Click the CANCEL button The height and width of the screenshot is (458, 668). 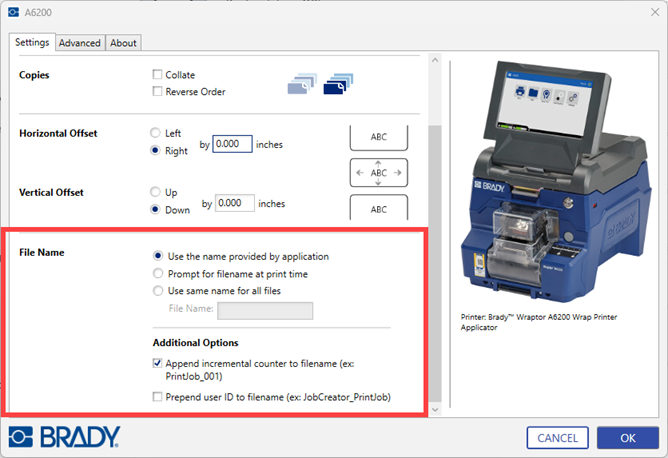pyautogui.click(x=558, y=438)
